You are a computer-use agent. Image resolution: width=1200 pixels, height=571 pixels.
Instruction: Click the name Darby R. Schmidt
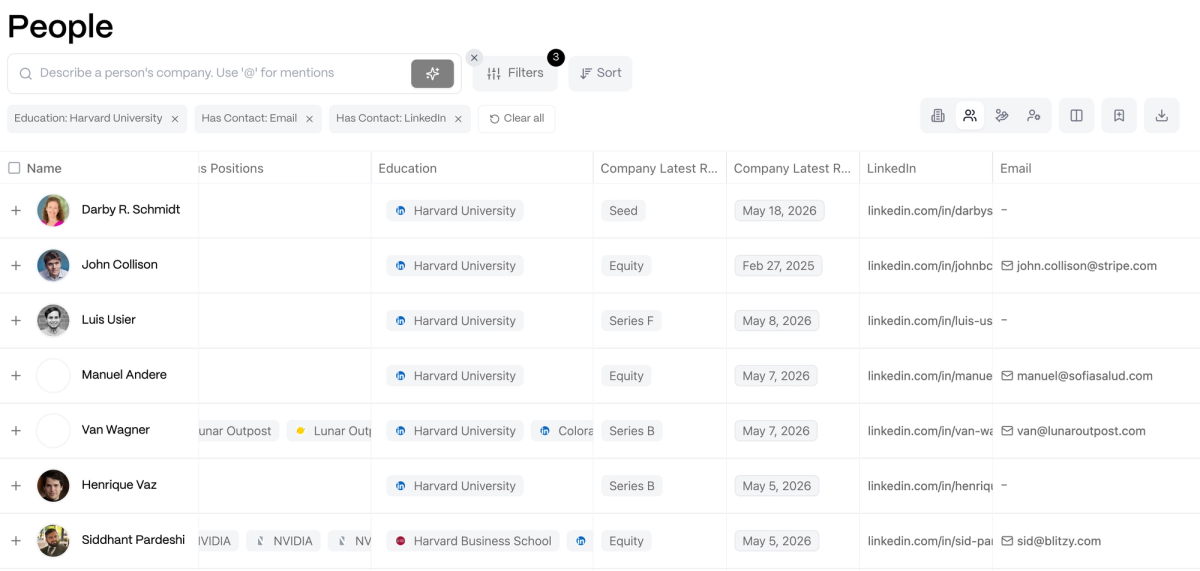131,209
